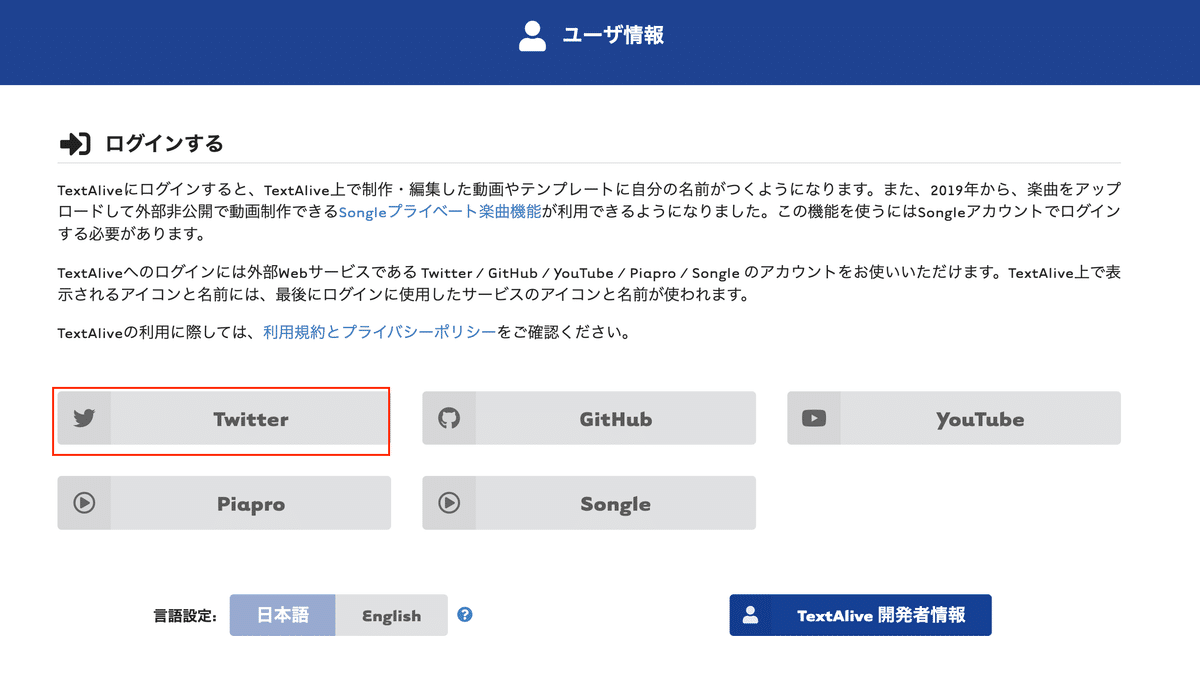Log in with GitHub
Screen dimensions: 1200x677
click(x=588, y=419)
